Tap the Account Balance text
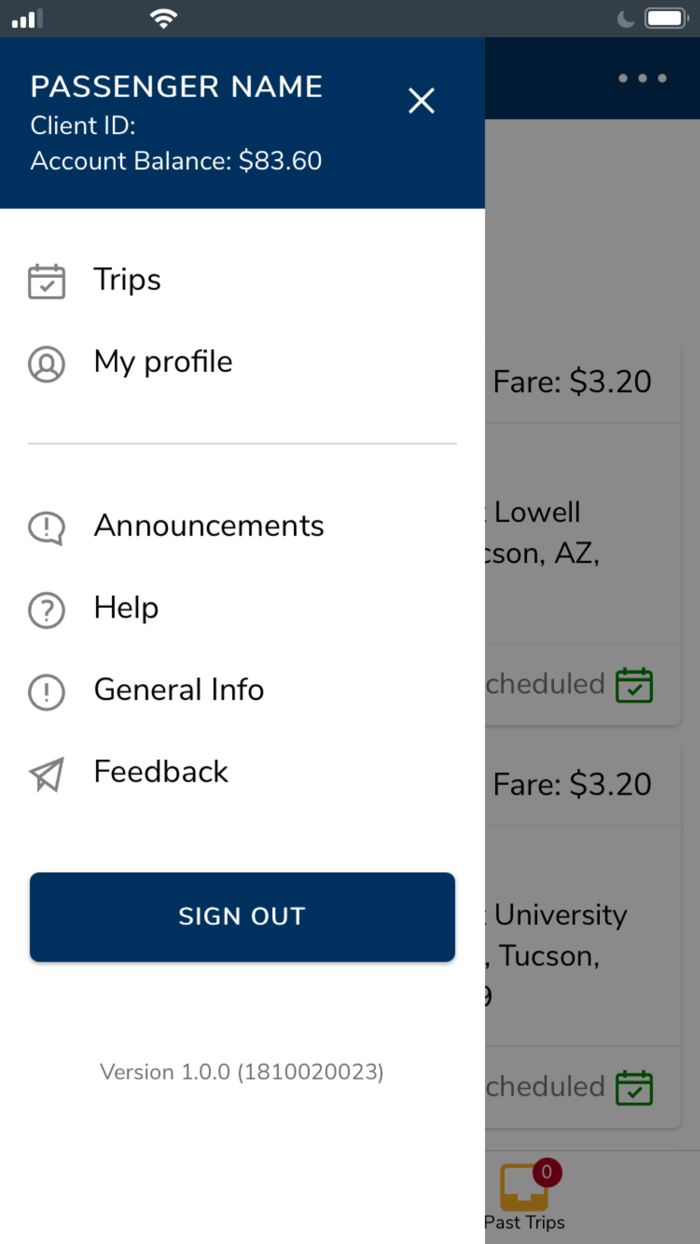This screenshot has width=700, height=1244. 176,161
